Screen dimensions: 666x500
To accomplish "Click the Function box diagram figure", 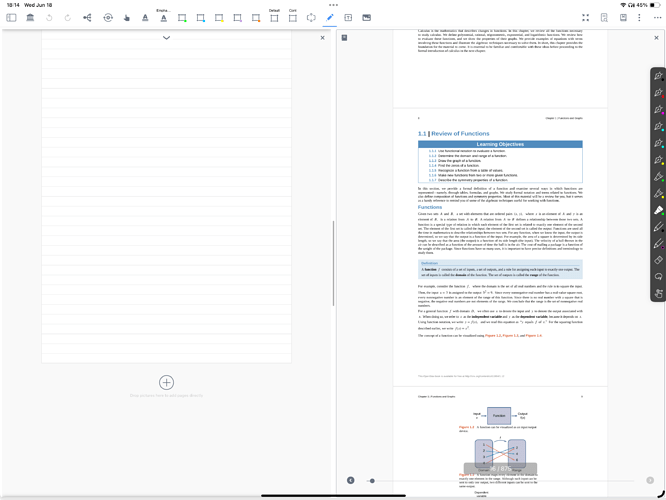I will (x=499, y=415).
